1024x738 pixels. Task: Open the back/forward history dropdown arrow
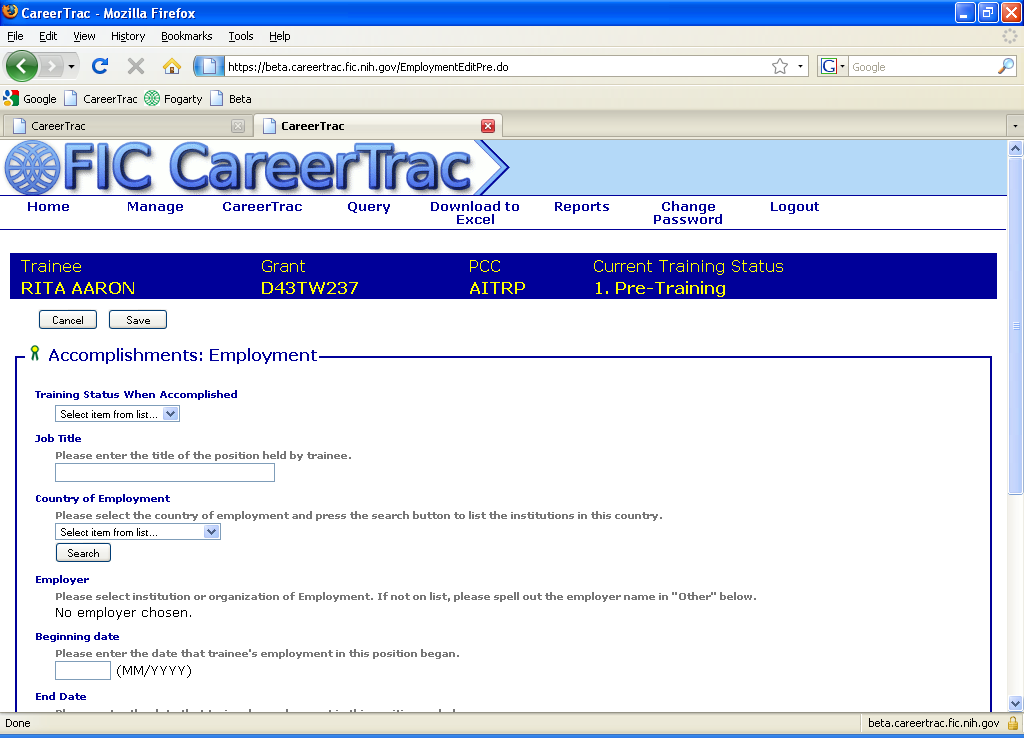pos(71,67)
